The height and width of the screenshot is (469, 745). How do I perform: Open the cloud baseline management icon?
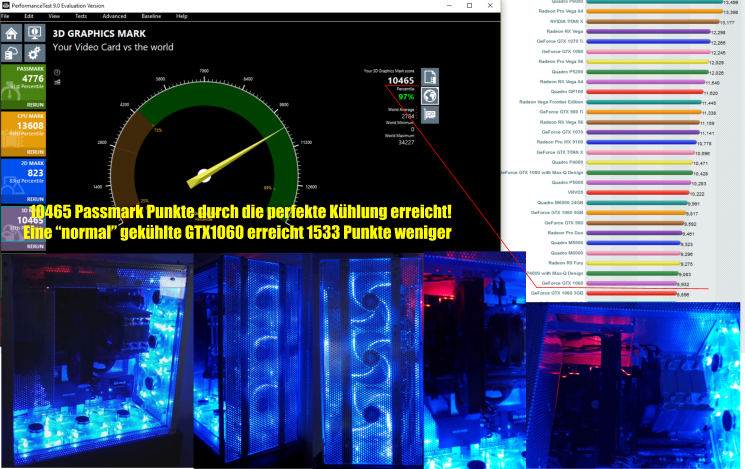coord(11,53)
